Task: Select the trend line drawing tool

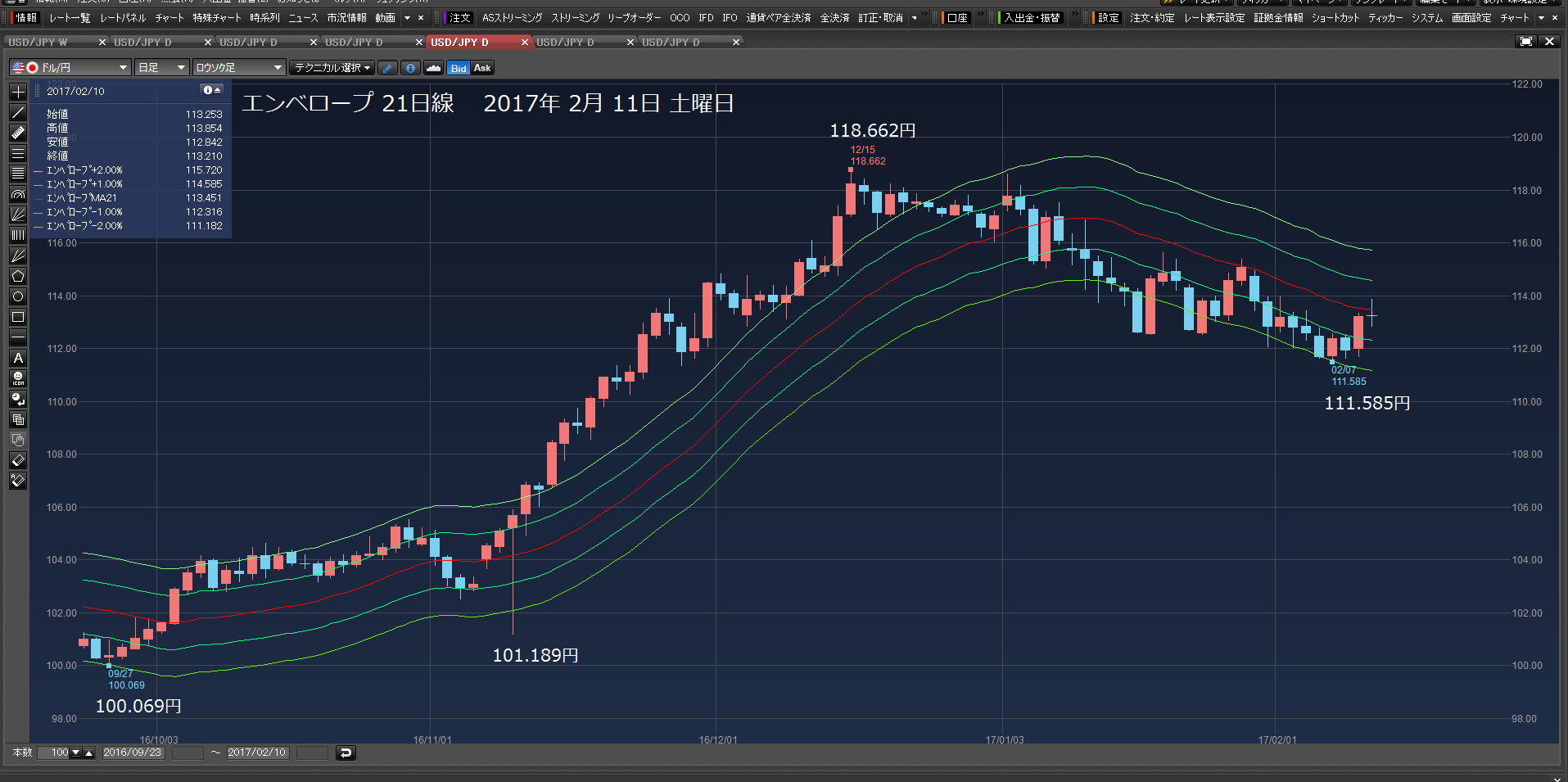Action: coord(18,112)
